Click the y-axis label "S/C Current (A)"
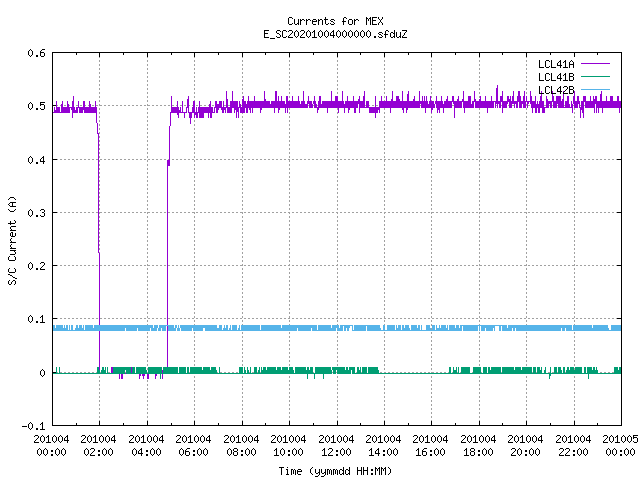This screenshot has height=480, width=640. [x=13, y=241]
